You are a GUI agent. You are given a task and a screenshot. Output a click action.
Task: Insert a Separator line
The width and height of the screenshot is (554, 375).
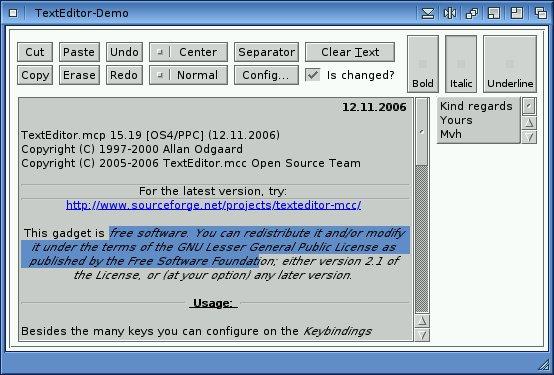pos(266,52)
